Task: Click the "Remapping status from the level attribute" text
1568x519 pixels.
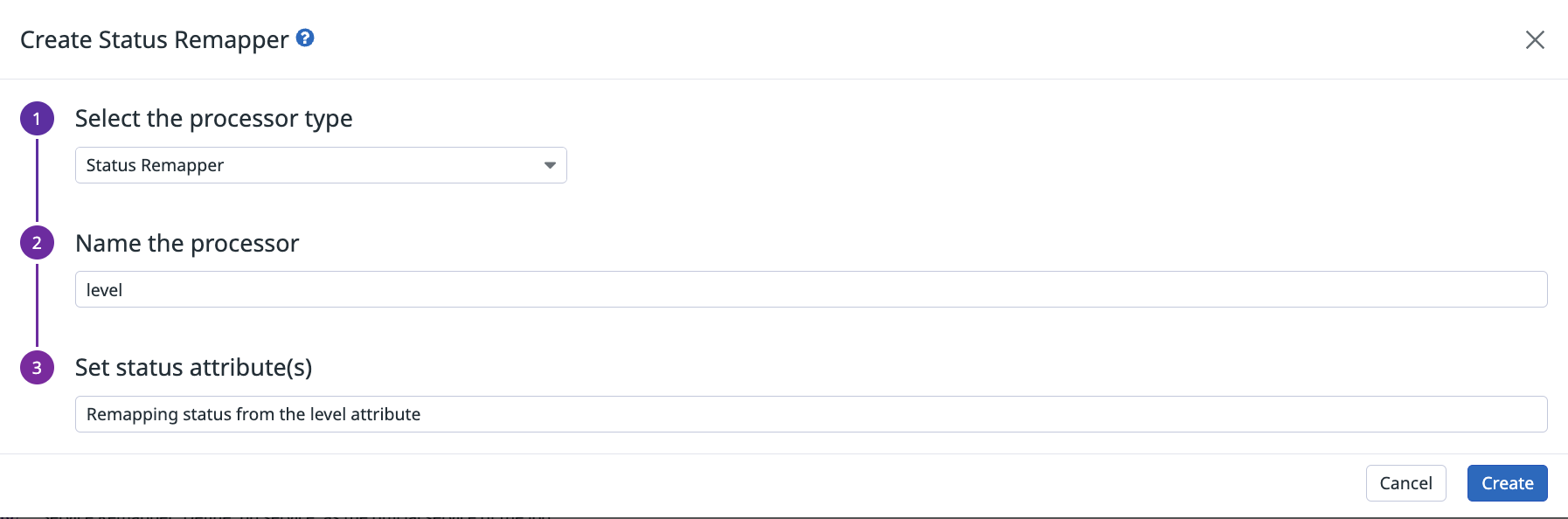Action: tap(253, 414)
